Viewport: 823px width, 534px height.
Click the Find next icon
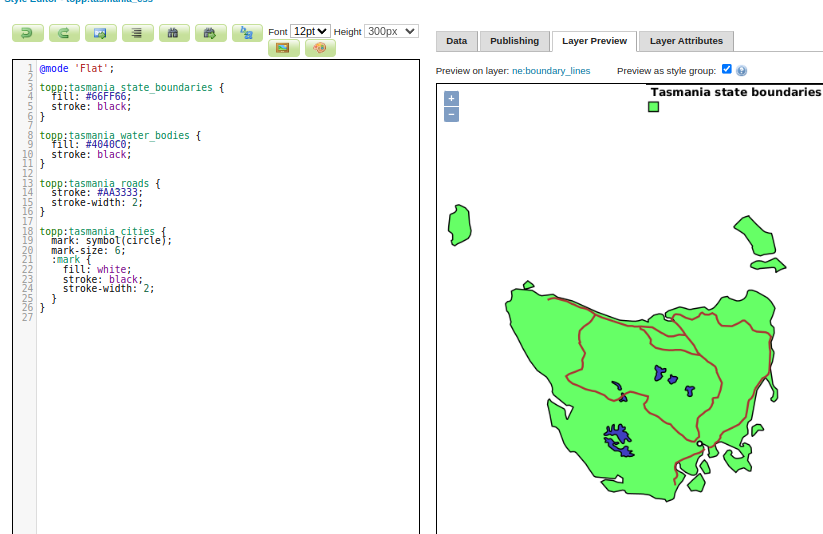coord(210,33)
